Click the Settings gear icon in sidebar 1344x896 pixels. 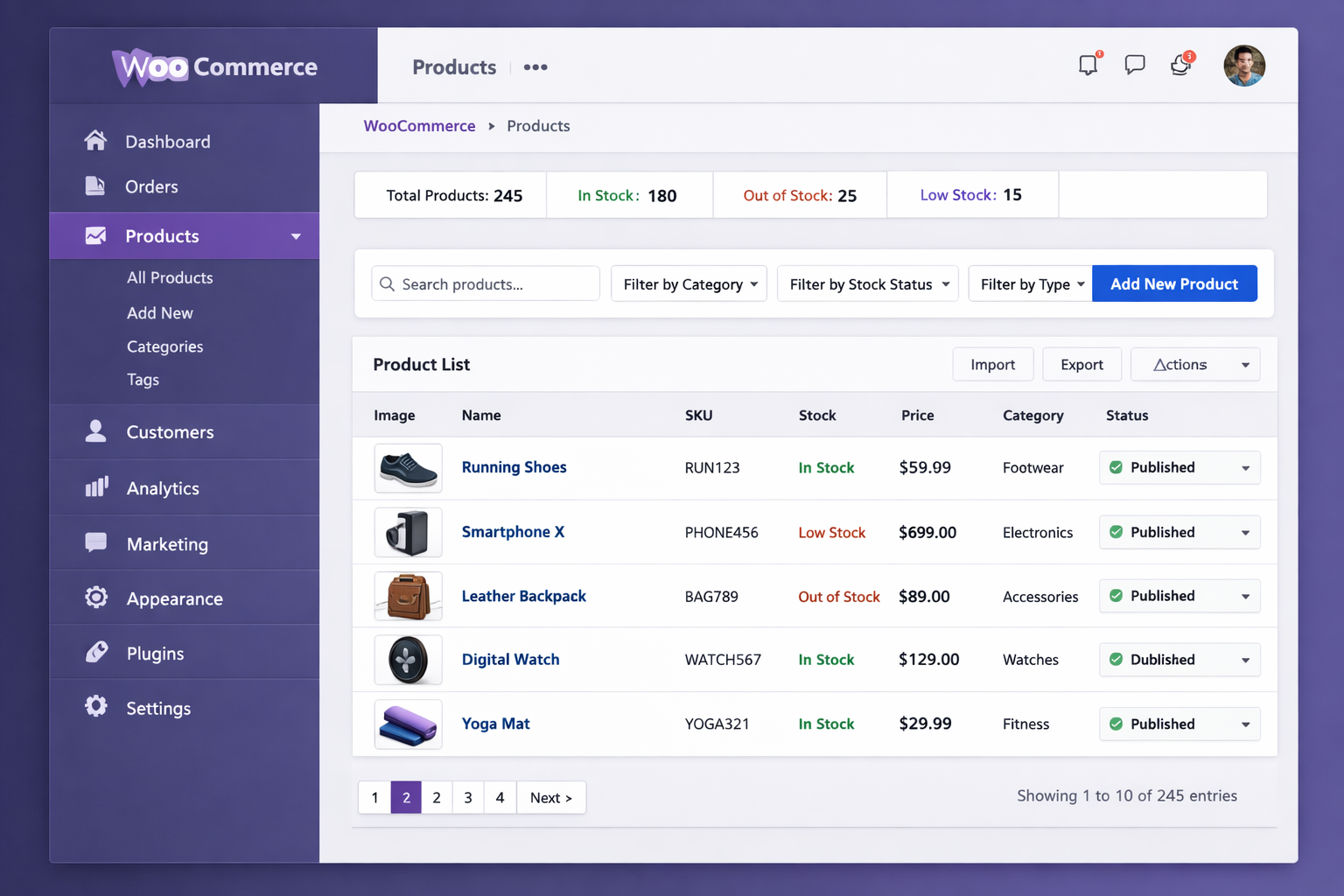coord(96,707)
